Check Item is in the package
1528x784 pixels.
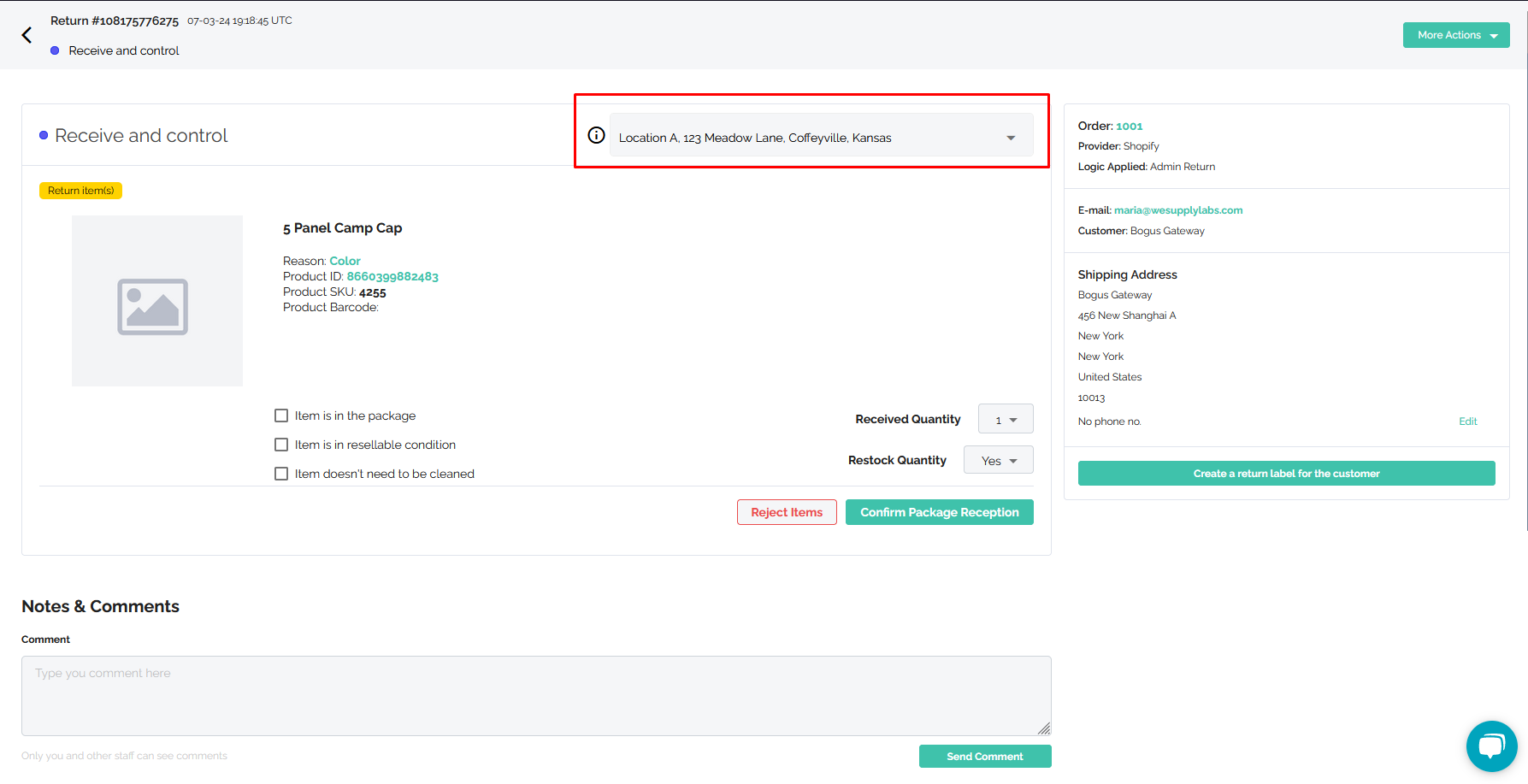[x=281, y=416]
